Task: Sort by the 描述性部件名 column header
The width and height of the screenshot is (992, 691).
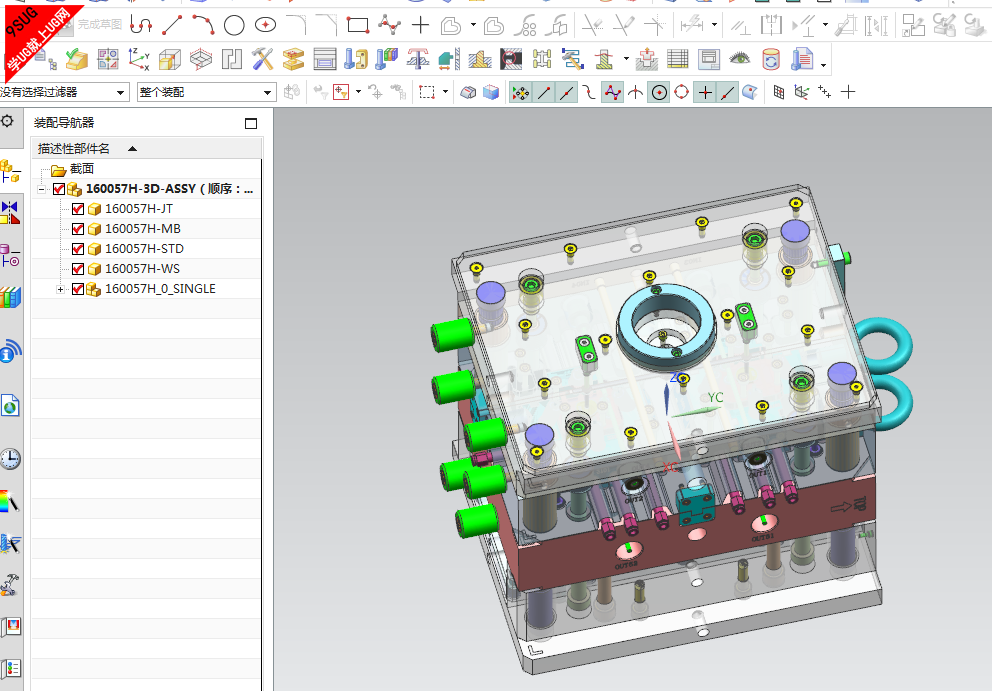Action: coord(147,149)
